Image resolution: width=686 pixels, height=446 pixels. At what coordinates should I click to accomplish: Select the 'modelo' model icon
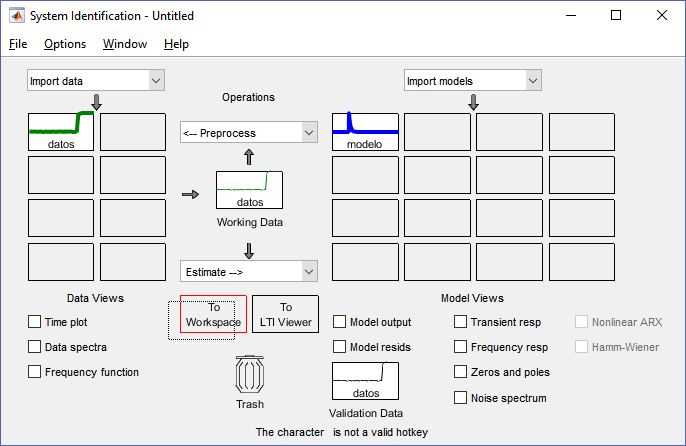click(x=365, y=132)
